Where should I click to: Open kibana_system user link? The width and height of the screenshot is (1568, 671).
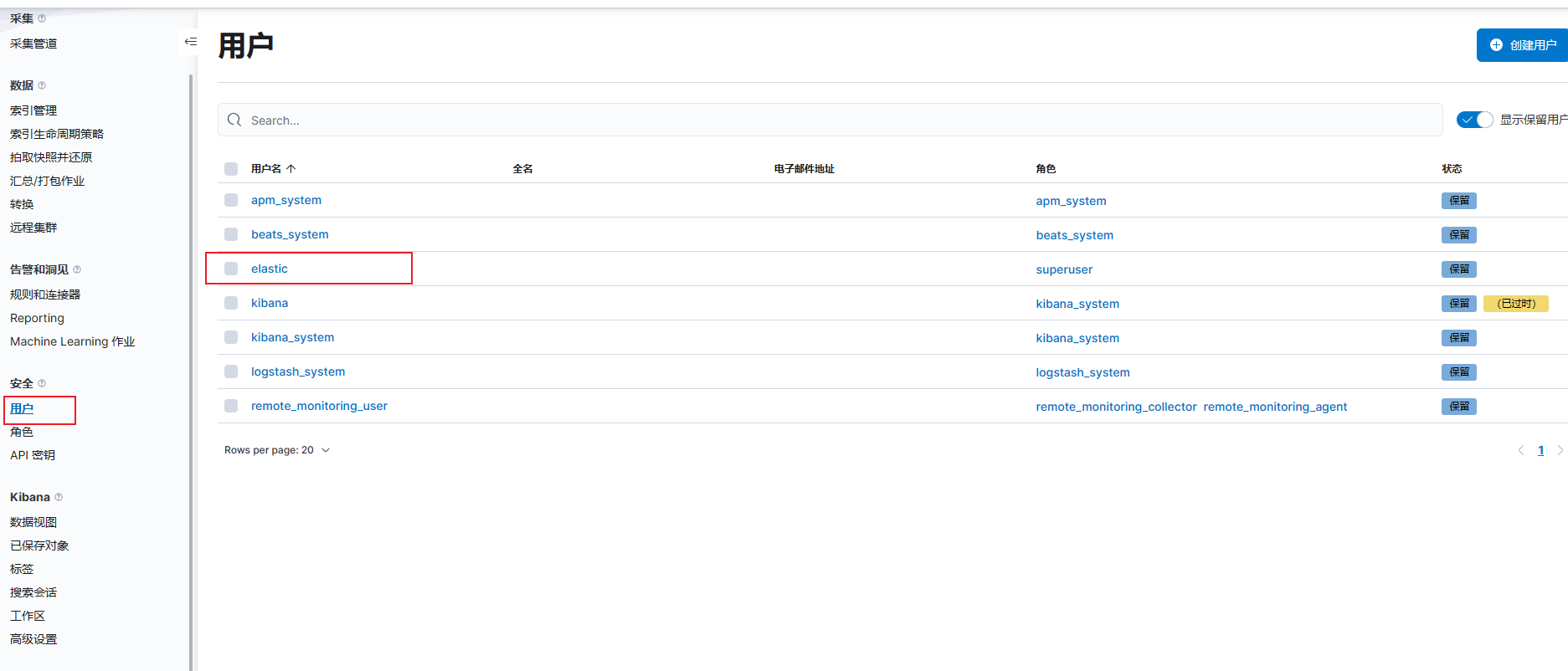coord(292,337)
